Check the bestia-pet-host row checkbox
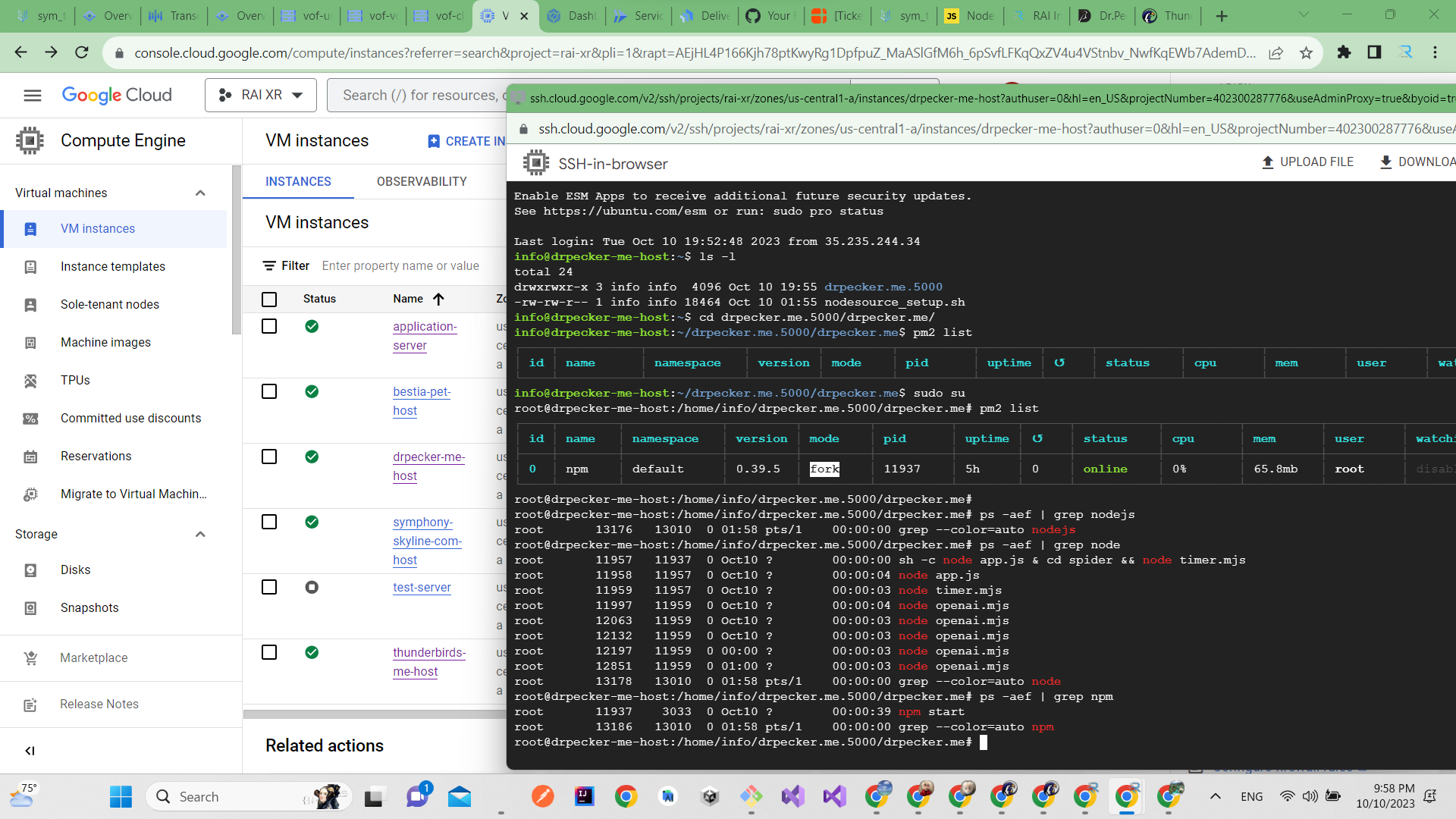The image size is (1456, 819). pyautogui.click(x=269, y=391)
